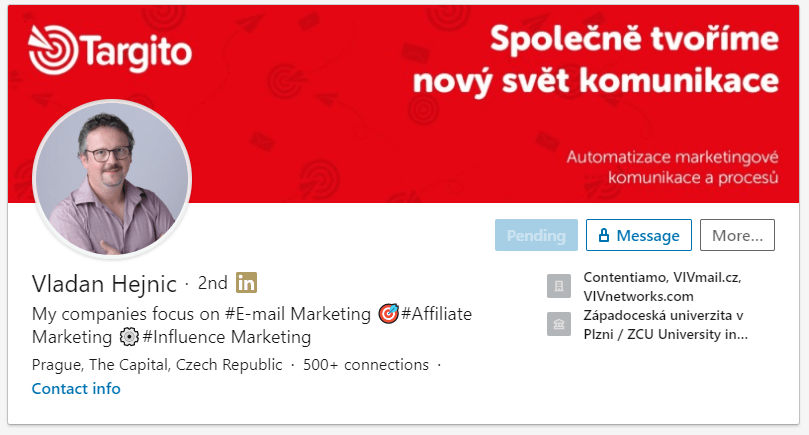Screen dimensions: 809x435
Task: Click the Pending connection button
Action: (x=536, y=236)
